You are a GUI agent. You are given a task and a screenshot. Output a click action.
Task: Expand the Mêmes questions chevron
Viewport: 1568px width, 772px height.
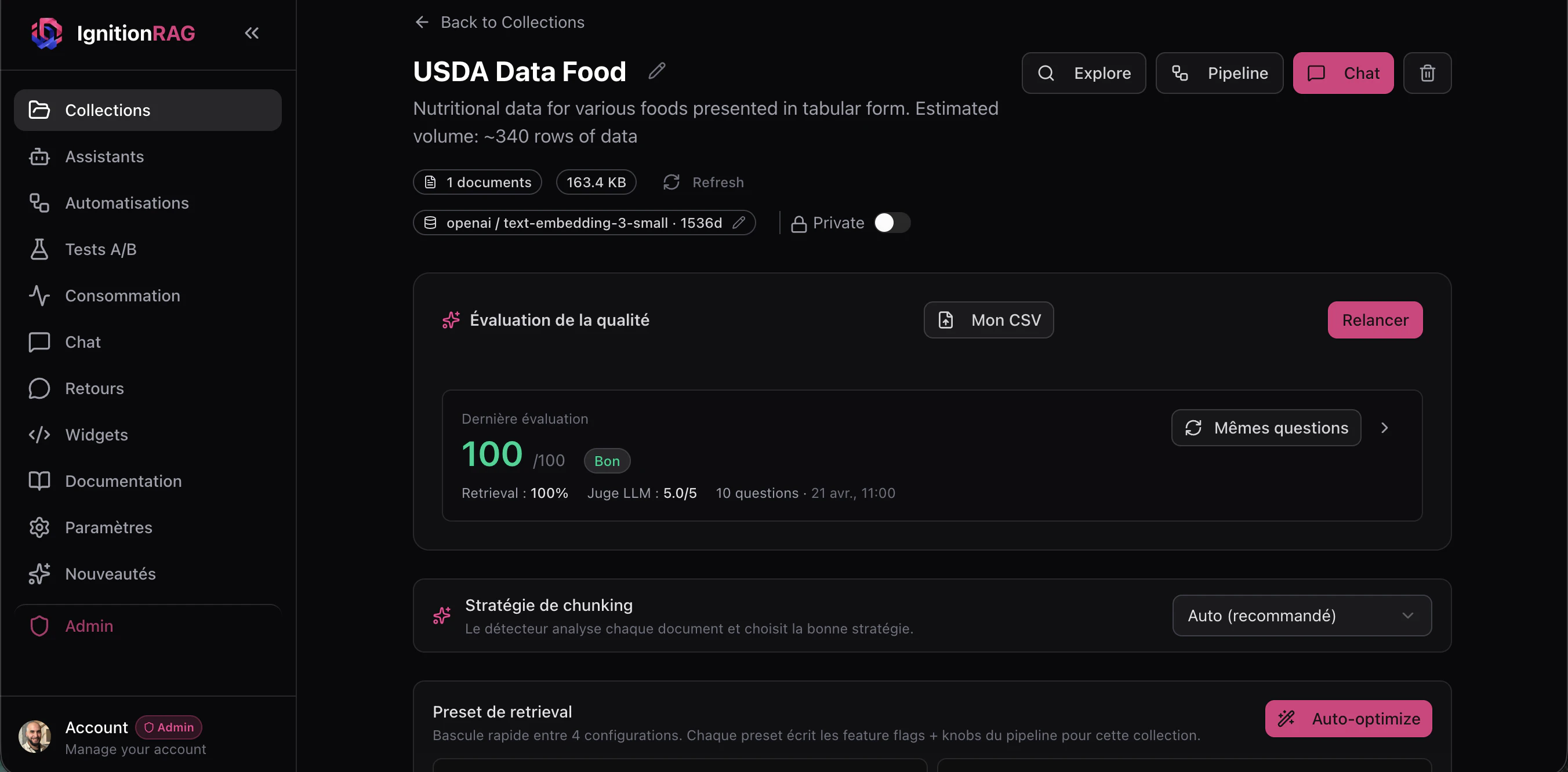coord(1385,428)
